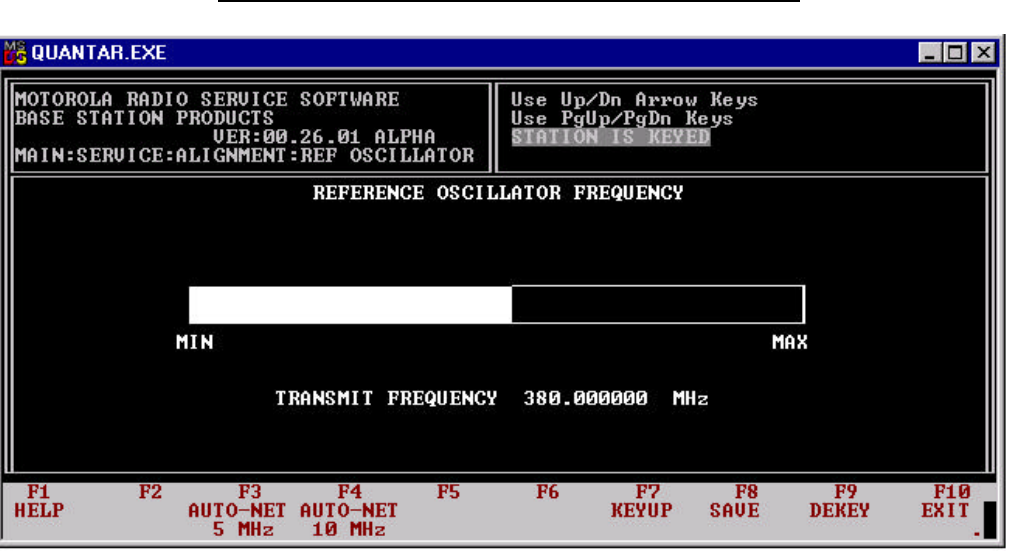Click the Use PgUp/PgDn Keys hint
Screen dimensions: 1009x551
coord(622,118)
